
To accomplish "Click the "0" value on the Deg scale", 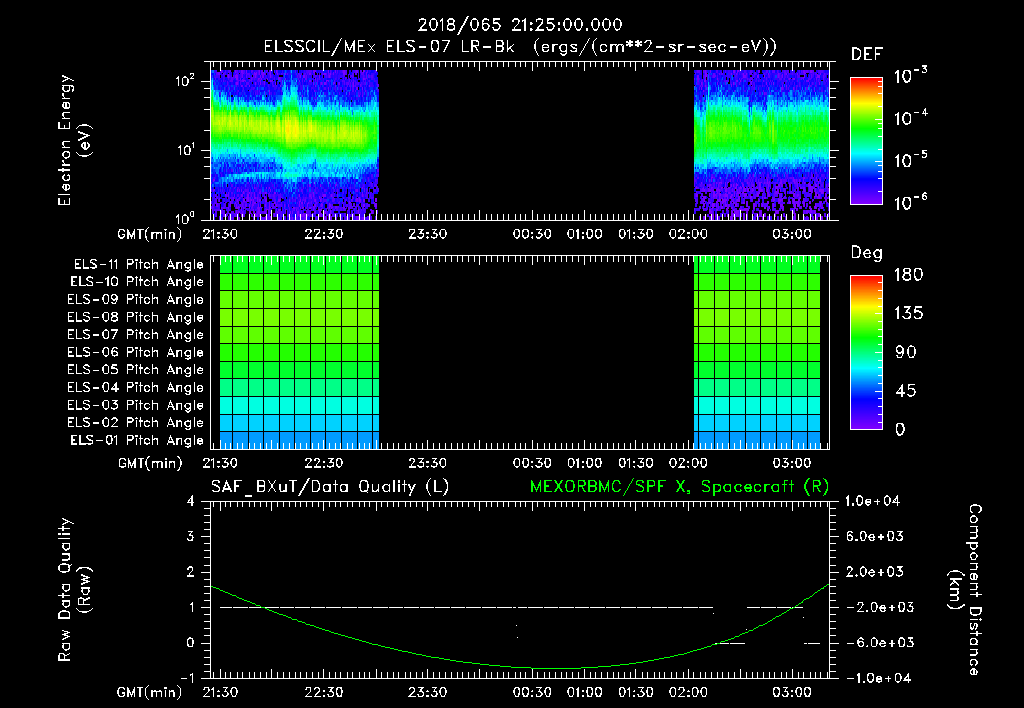I will (900, 429).
